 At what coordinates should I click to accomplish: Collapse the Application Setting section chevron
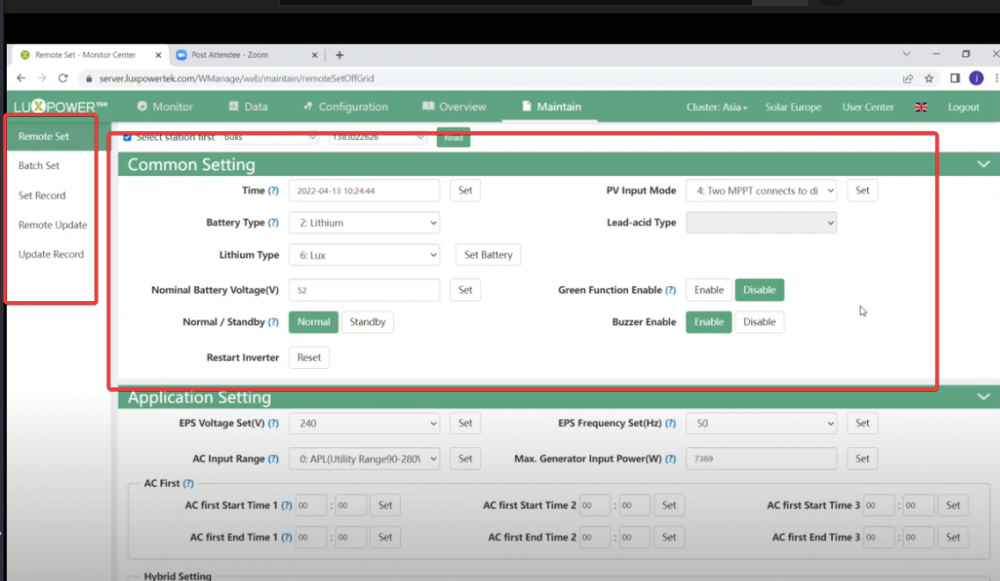pyautogui.click(x=983, y=397)
